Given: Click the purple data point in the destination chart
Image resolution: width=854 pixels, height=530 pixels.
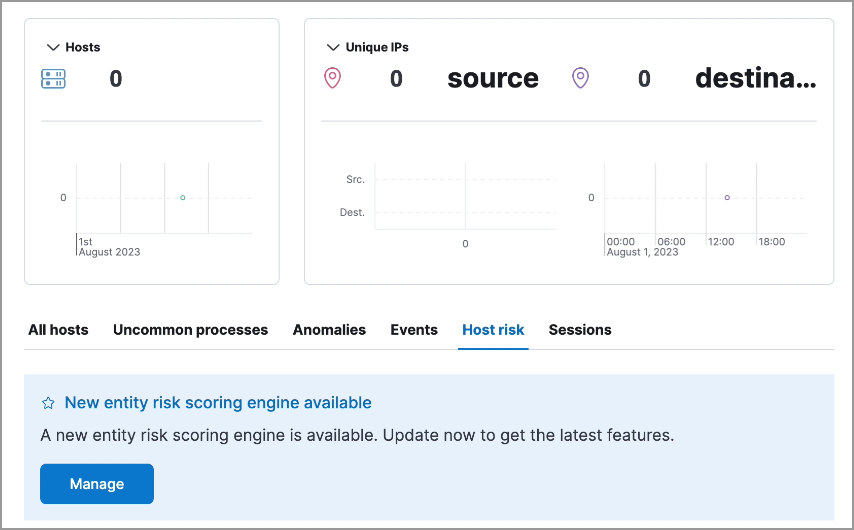Looking at the screenshot, I should tap(727, 198).
